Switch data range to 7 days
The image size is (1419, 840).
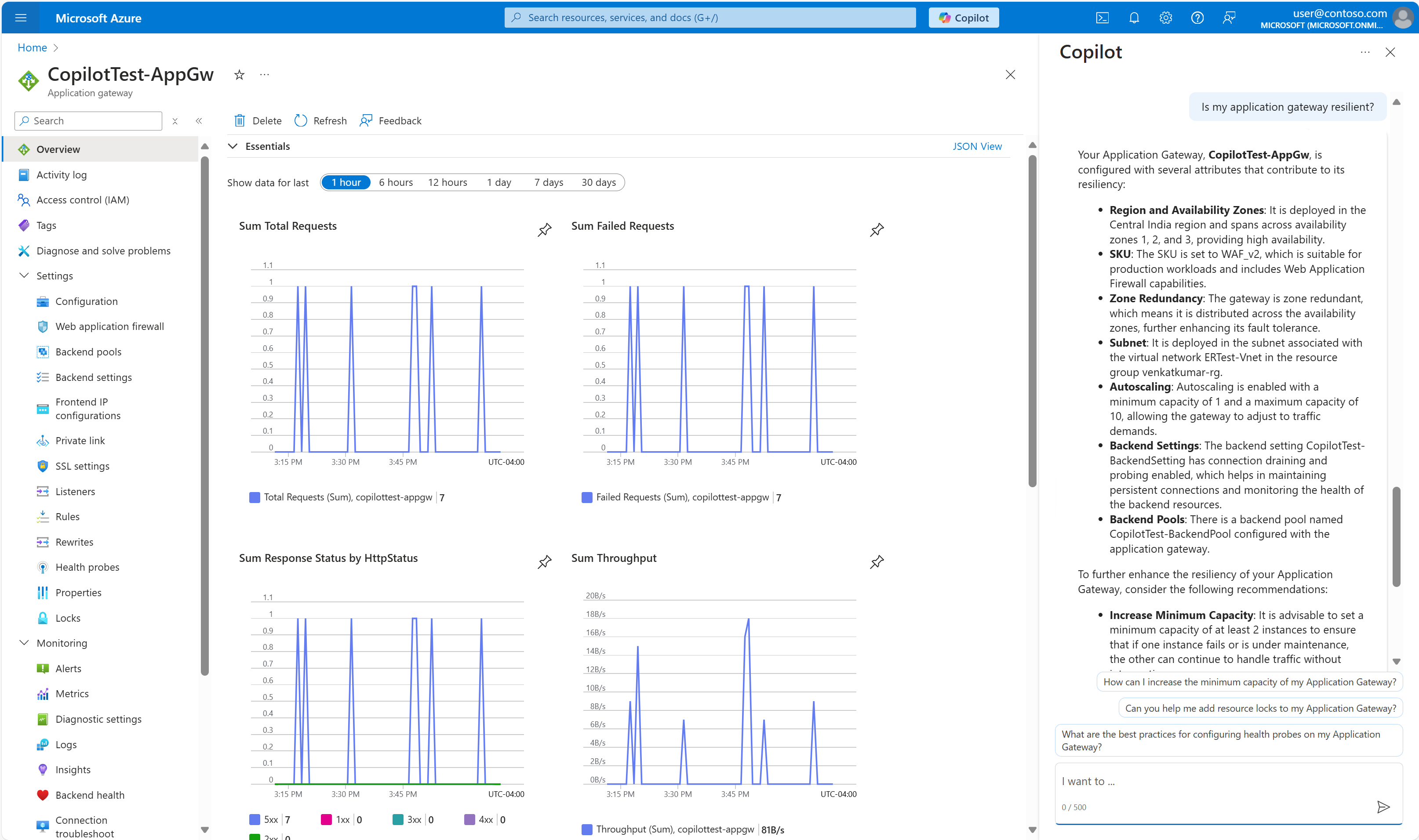pyautogui.click(x=548, y=182)
